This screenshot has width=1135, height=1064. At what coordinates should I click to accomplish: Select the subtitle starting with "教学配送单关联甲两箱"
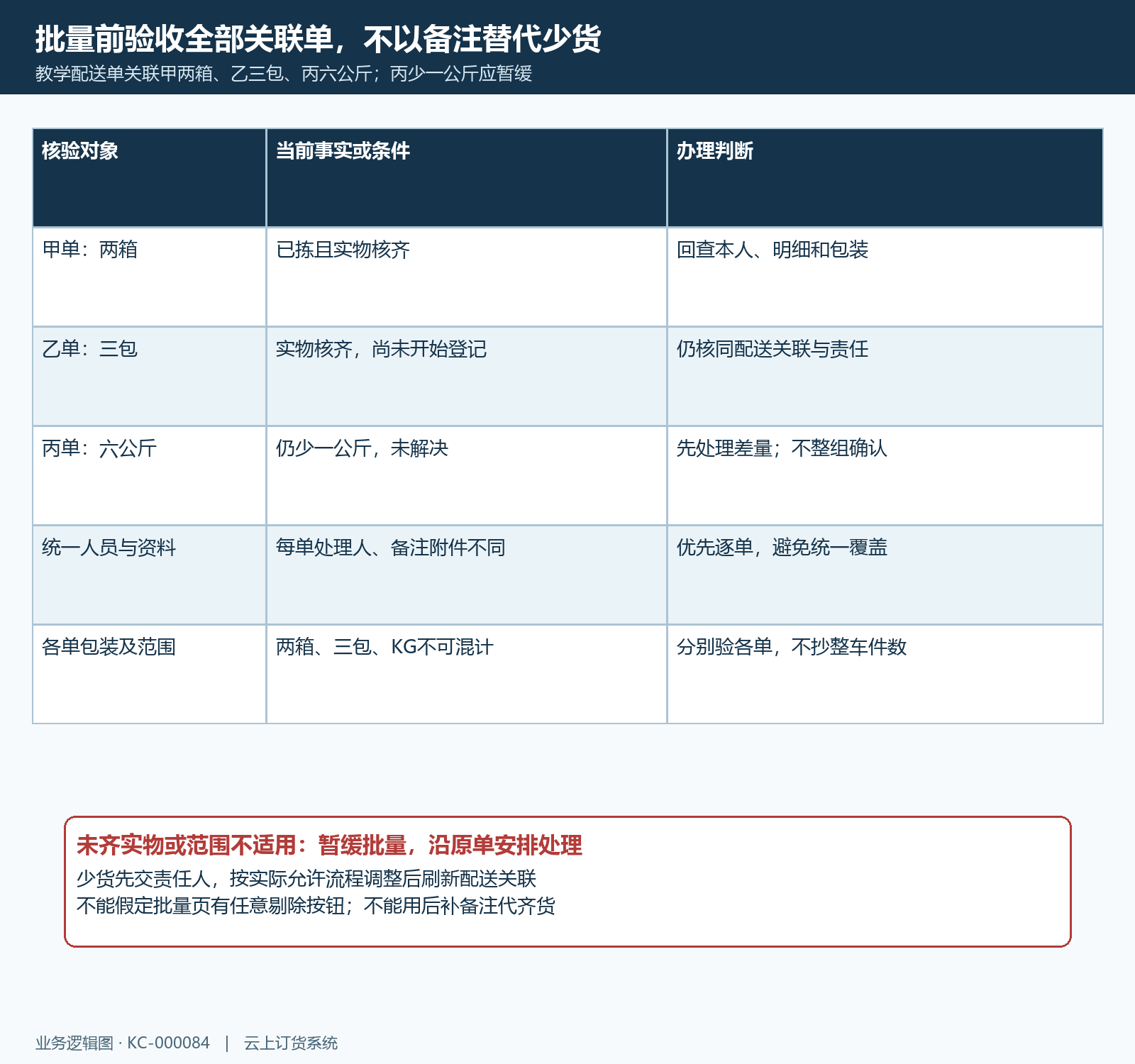(284, 74)
